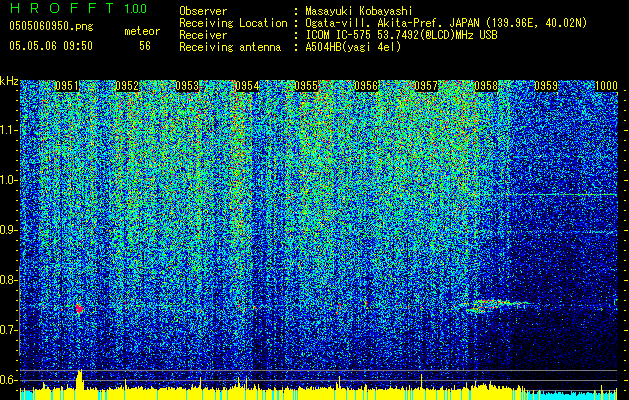The height and width of the screenshot is (400, 629).
Task: Click the 0954 time marker
Action: (x=247, y=86)
